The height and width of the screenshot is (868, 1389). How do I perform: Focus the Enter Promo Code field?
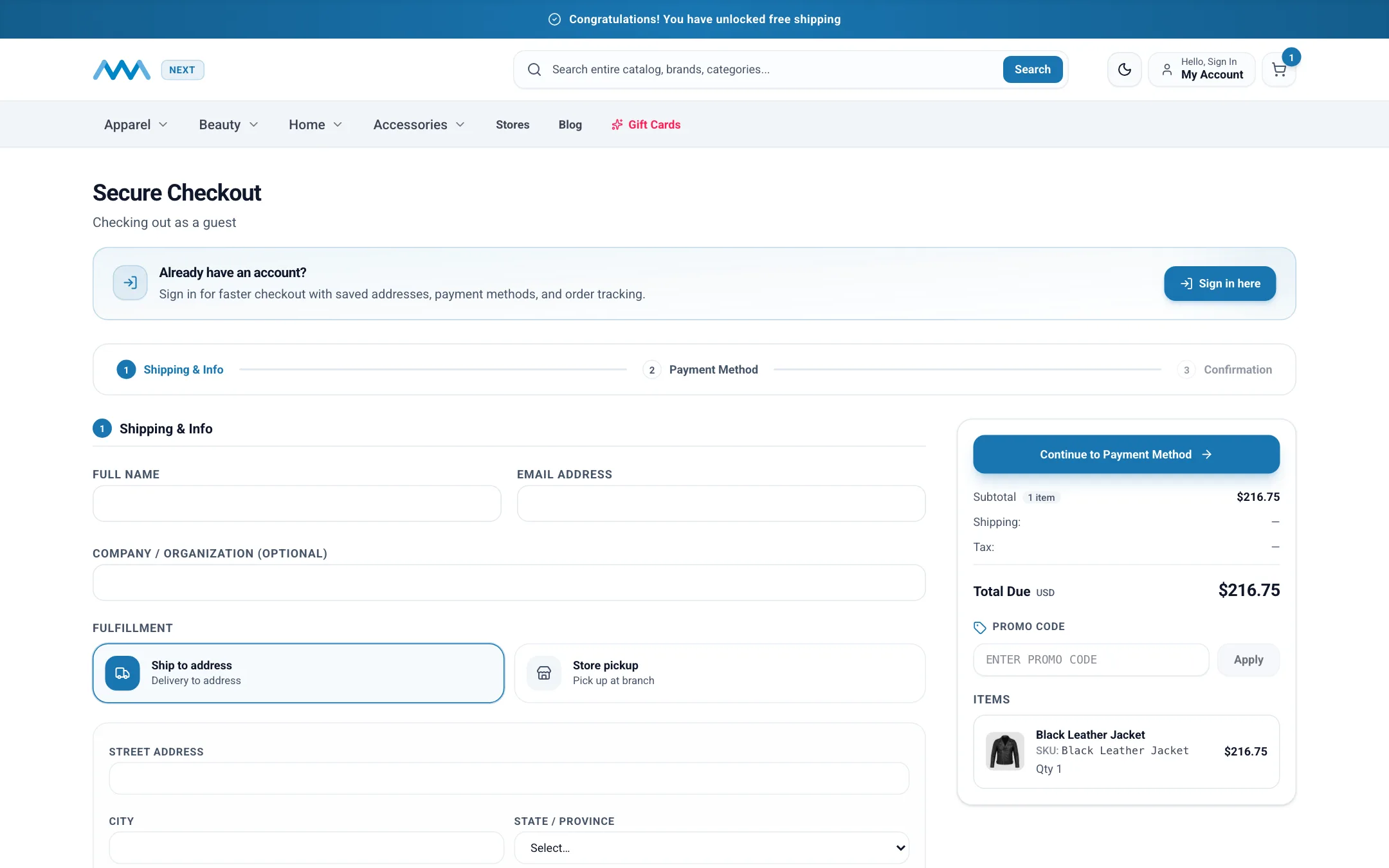(1091, 660)
